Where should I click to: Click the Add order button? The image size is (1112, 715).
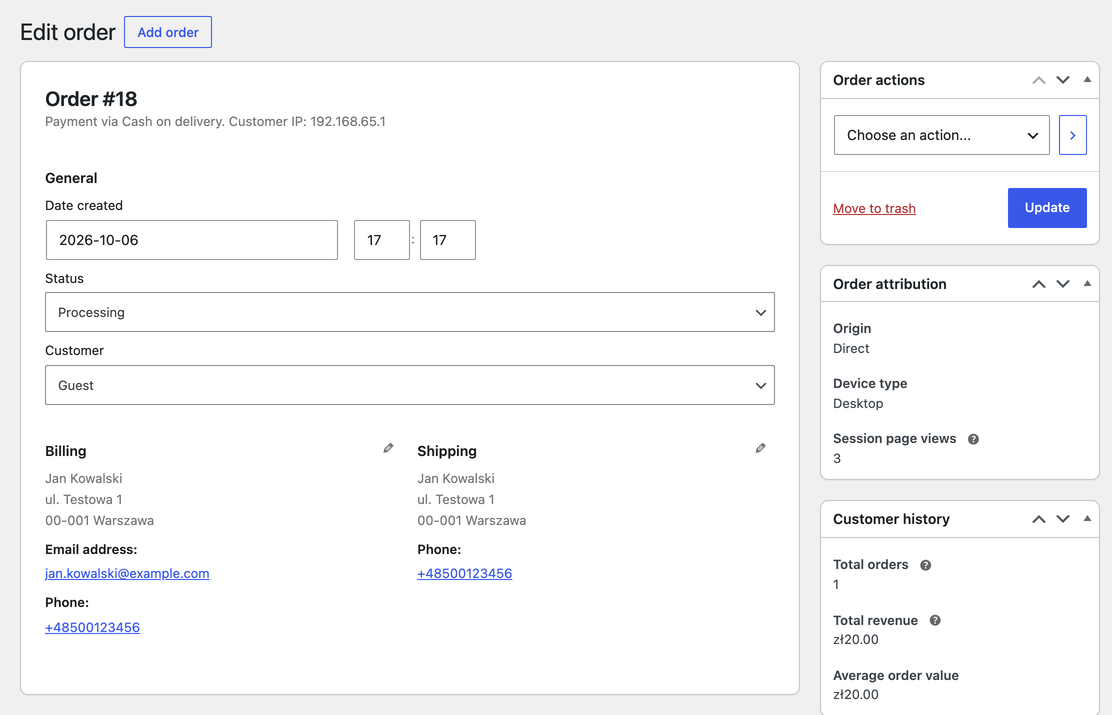[168, 32]
